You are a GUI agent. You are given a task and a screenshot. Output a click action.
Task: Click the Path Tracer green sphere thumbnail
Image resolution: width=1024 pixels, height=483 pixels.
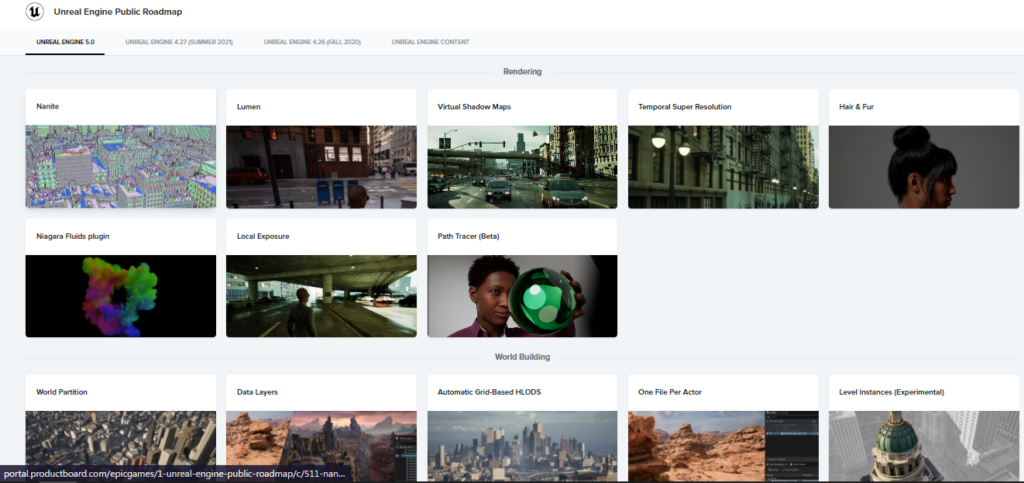pos(522,296)
